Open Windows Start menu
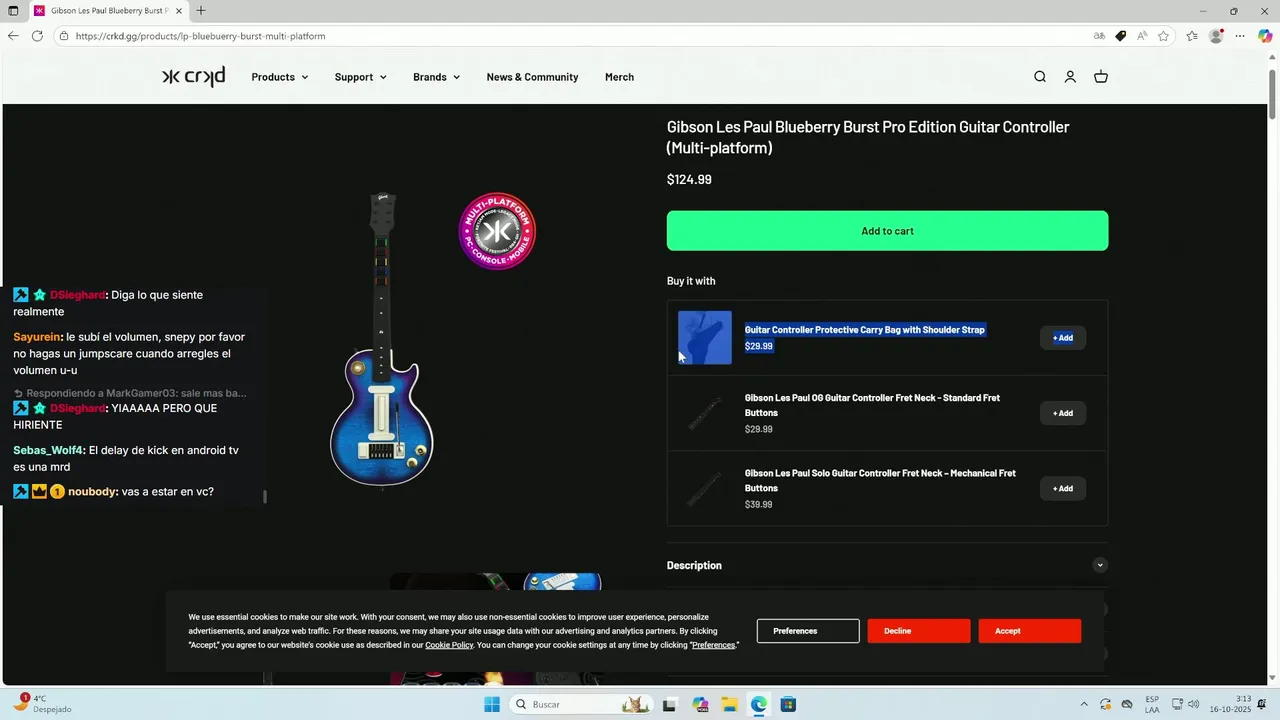The height and width of the screenshot is (720, 1280). point(491,705)
